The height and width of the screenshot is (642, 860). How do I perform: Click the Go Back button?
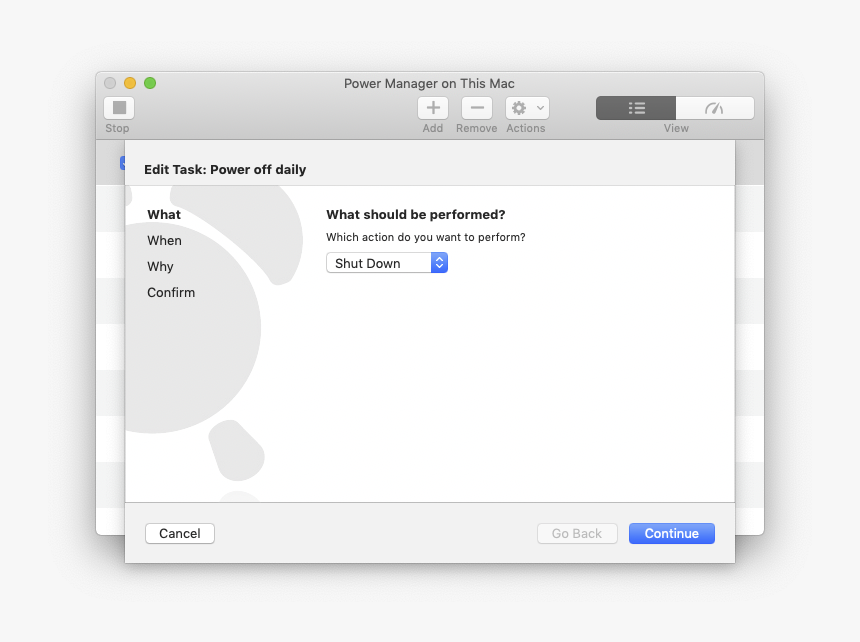[x=577, y=533]
